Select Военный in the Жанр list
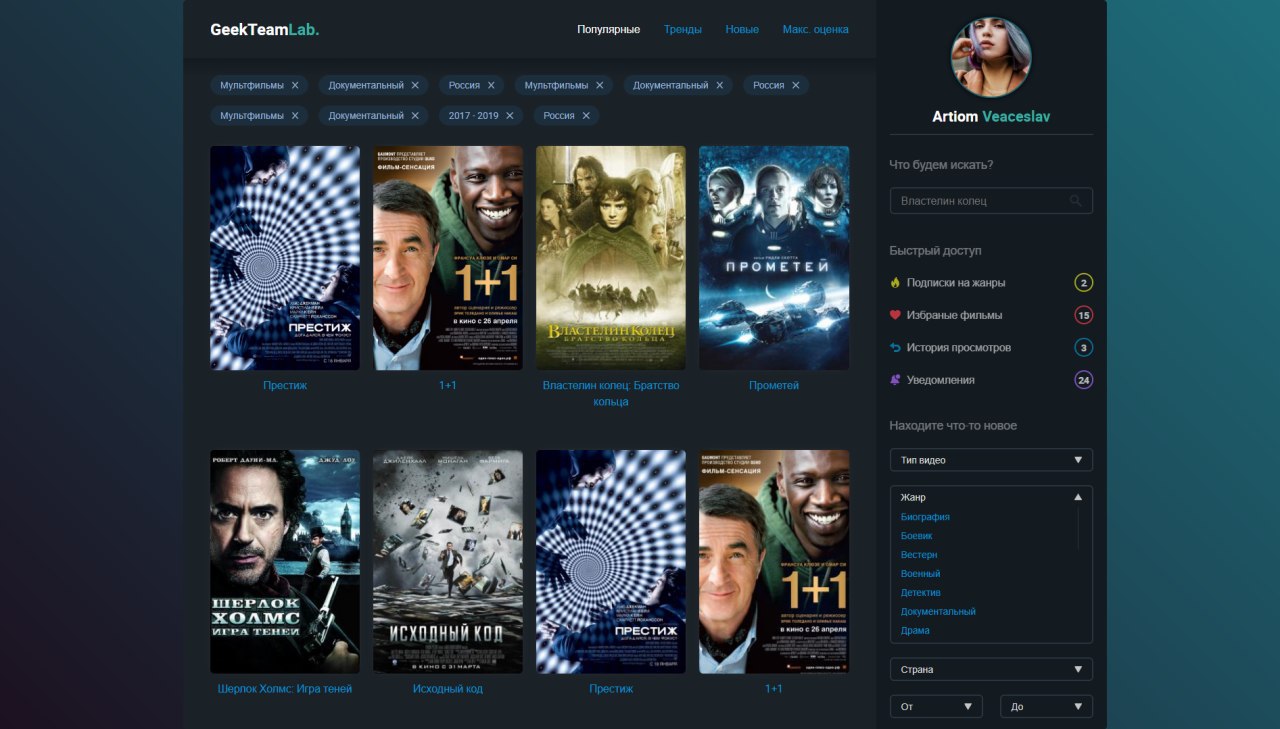The height and width of the screenshot is (729, 1280). (x=920, y=574)
